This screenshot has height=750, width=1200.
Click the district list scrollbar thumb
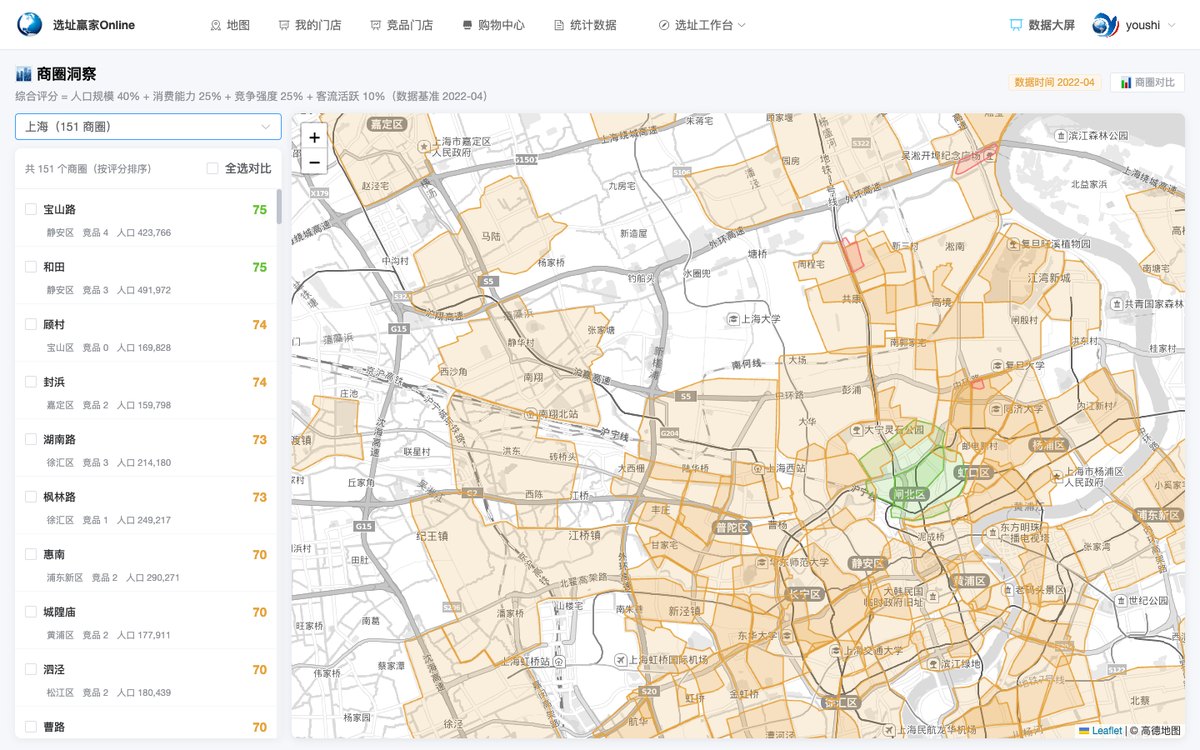(x=279, y=207)
